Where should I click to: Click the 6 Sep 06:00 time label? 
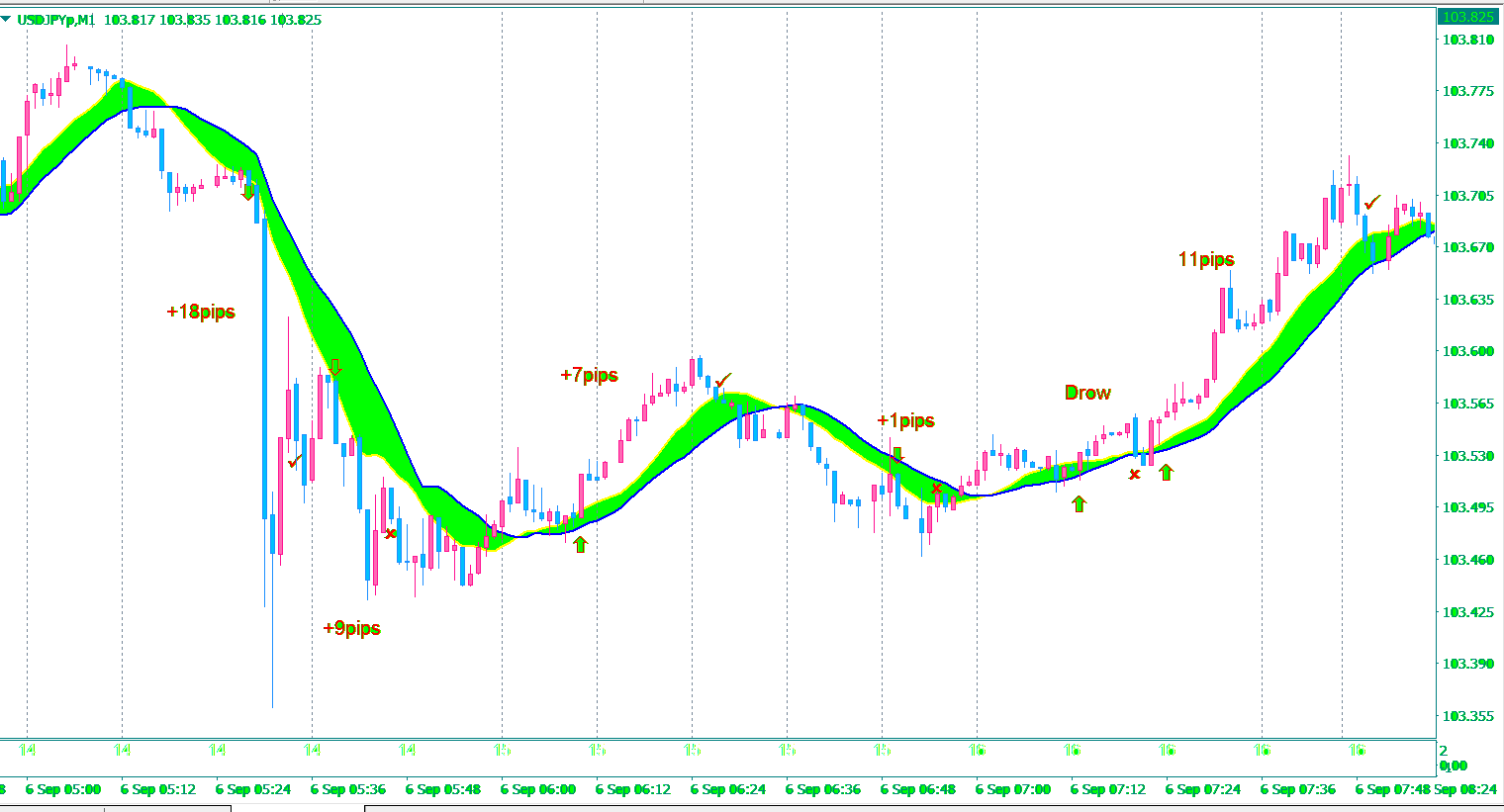[x=537, y=789]
